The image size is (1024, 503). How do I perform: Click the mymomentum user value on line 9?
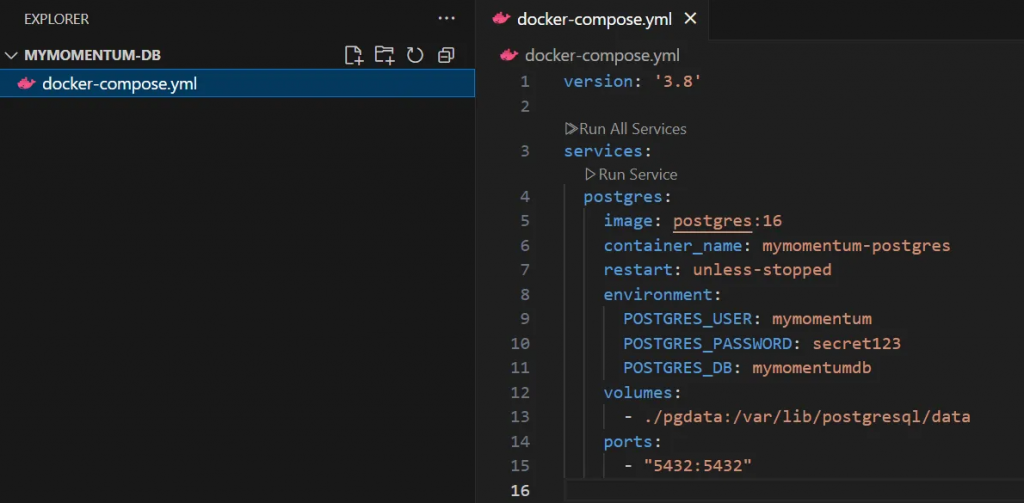tap(822, 319)
